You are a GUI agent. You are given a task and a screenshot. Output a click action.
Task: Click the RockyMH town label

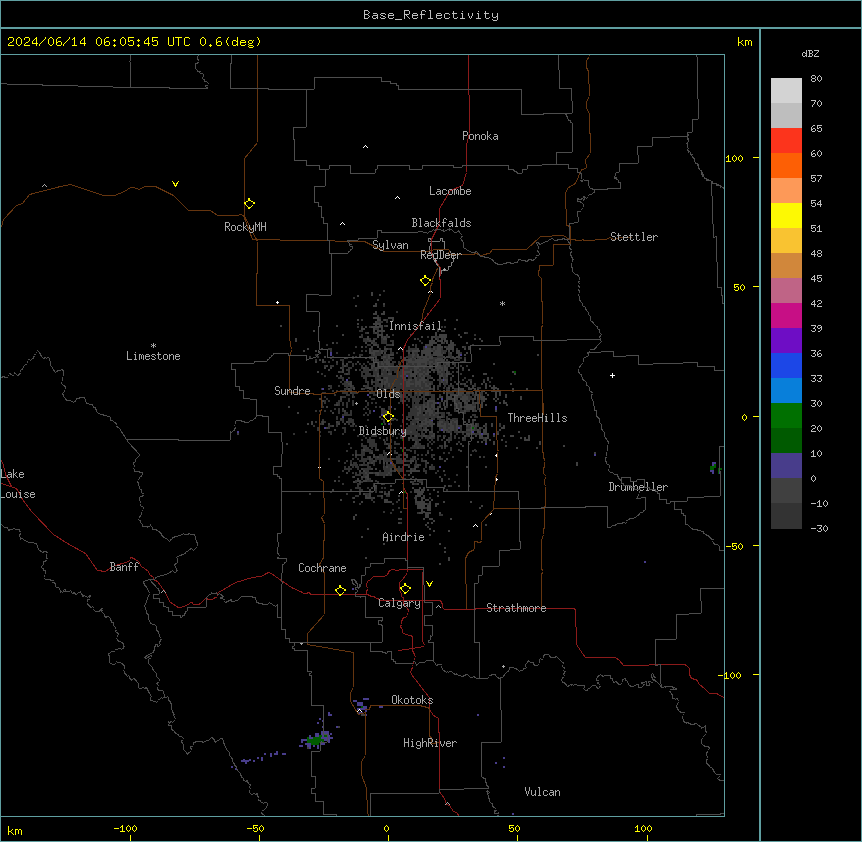(245, 227)
